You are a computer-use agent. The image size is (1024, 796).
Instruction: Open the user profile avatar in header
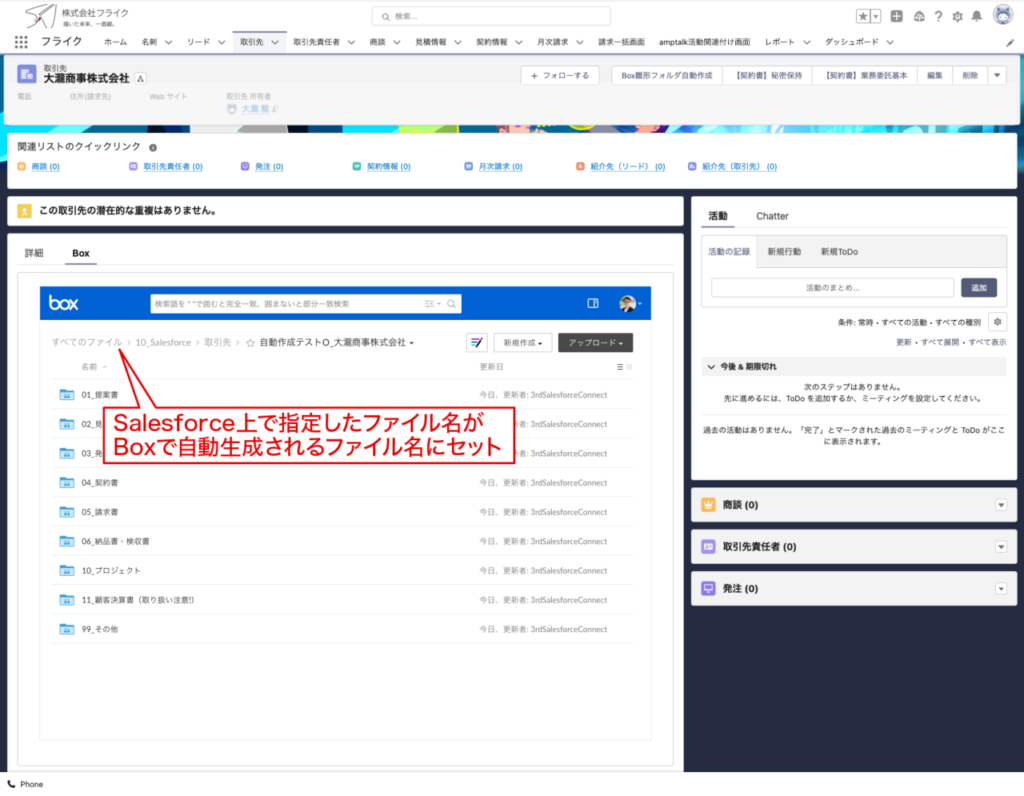pos(1002,14)
